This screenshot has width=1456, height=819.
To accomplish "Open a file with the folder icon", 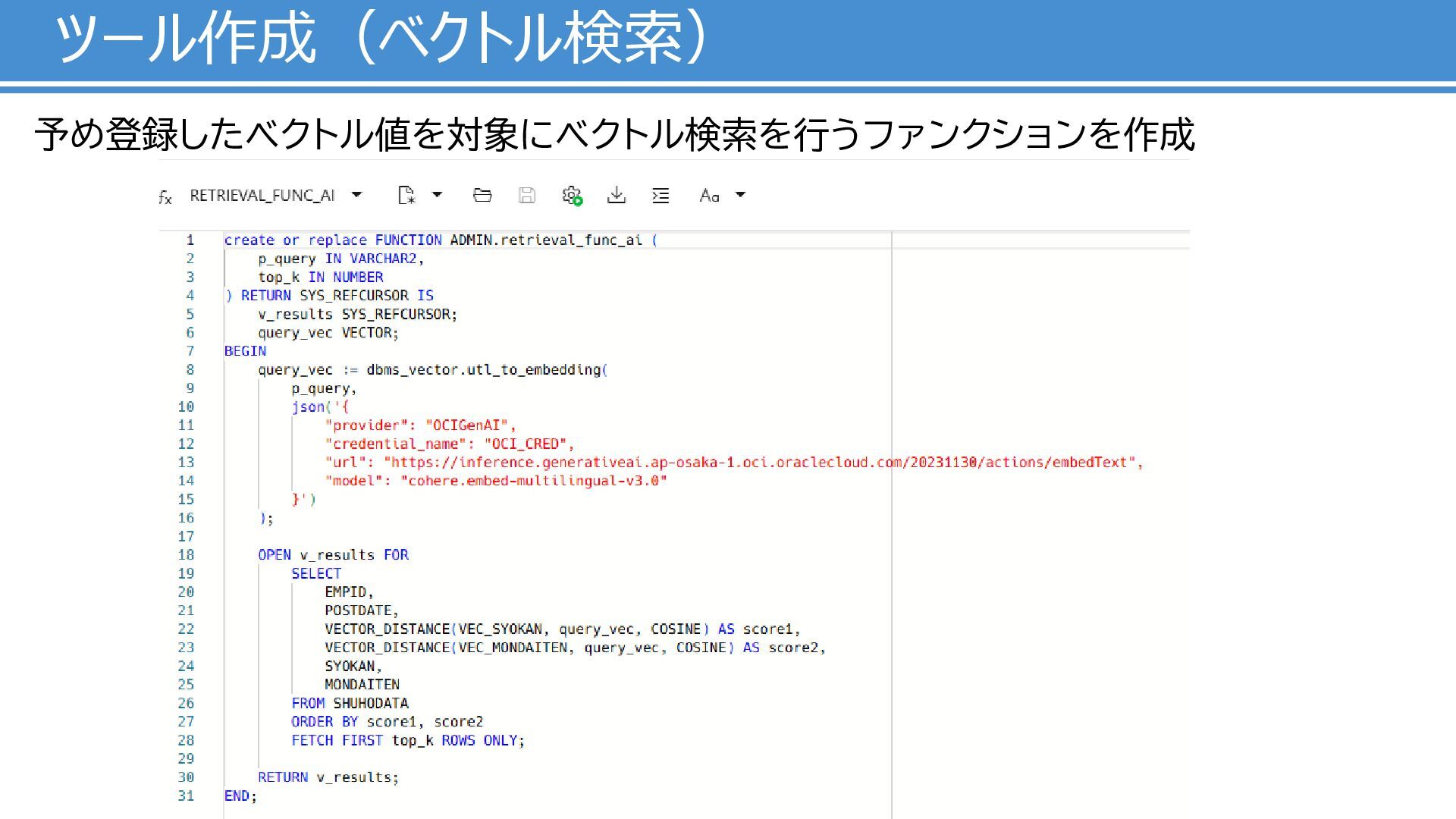I will [482, 196].
